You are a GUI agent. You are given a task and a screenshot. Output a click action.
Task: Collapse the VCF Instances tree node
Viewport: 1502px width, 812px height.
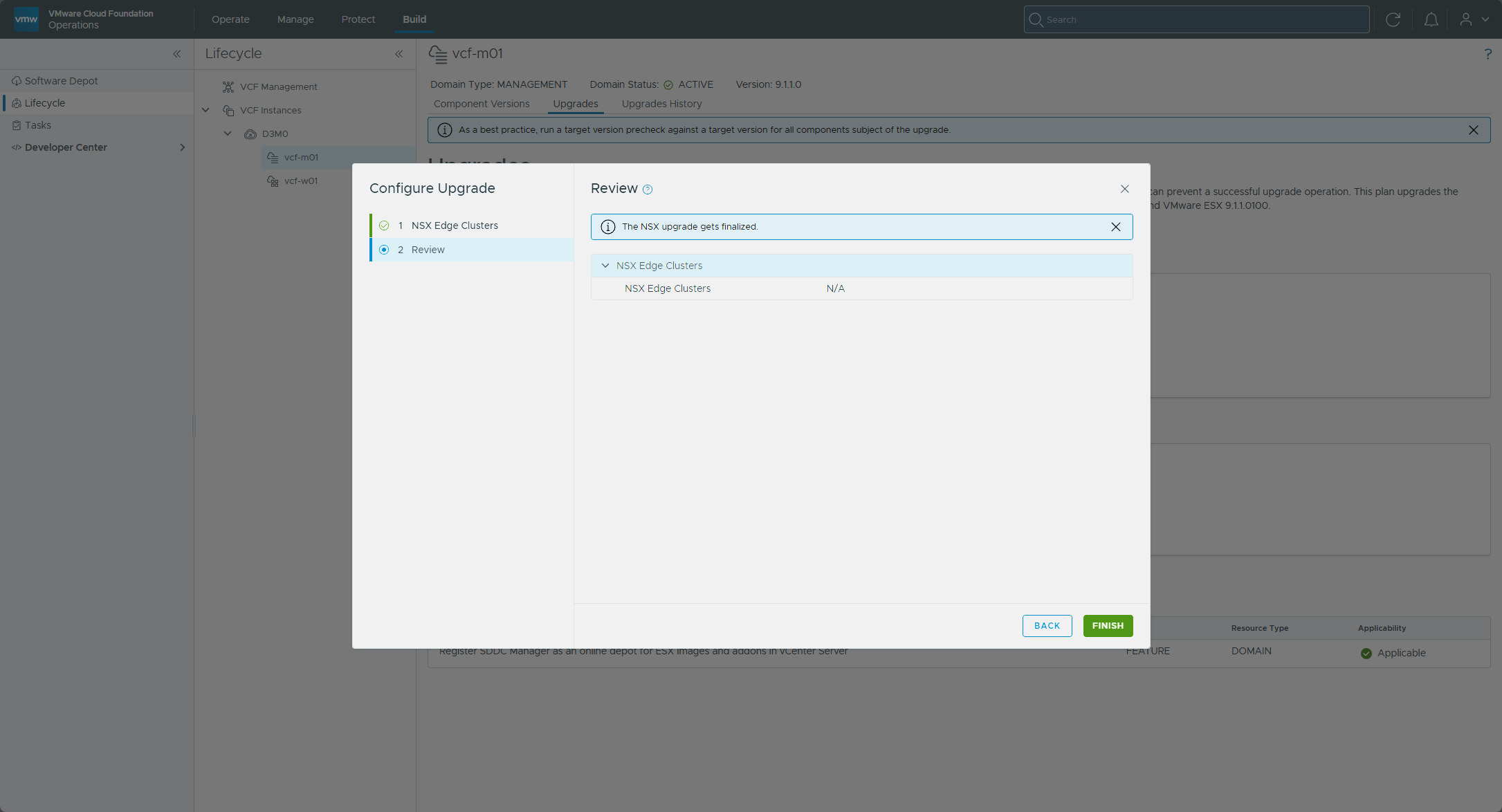[205, 110]
